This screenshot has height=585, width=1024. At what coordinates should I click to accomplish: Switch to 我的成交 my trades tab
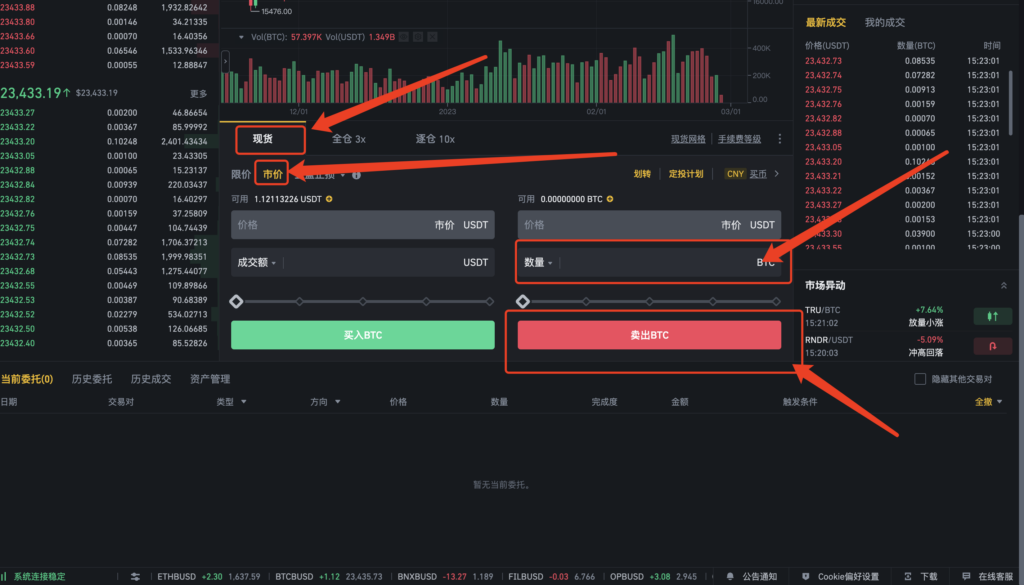tap(885, 23)
